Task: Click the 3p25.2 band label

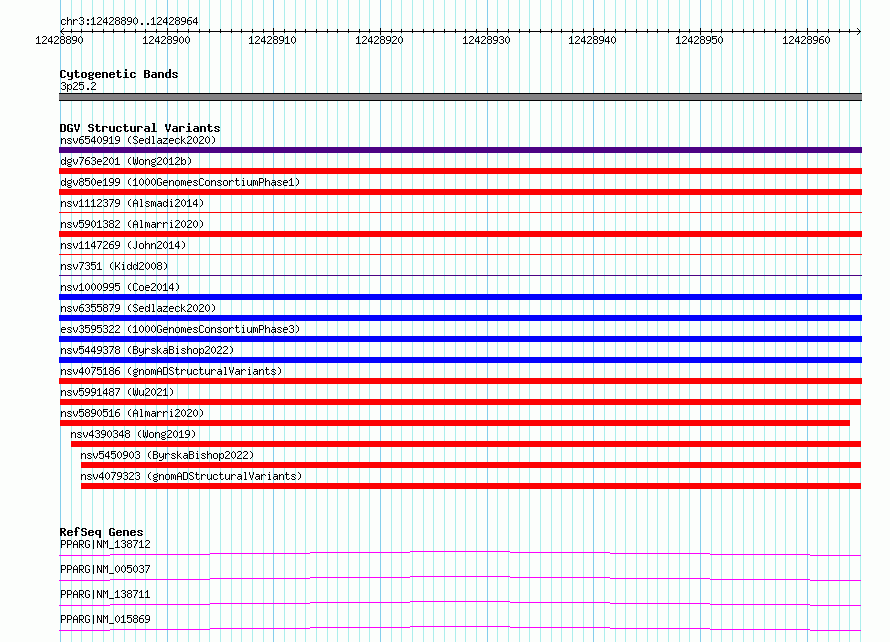Action: 78,86
